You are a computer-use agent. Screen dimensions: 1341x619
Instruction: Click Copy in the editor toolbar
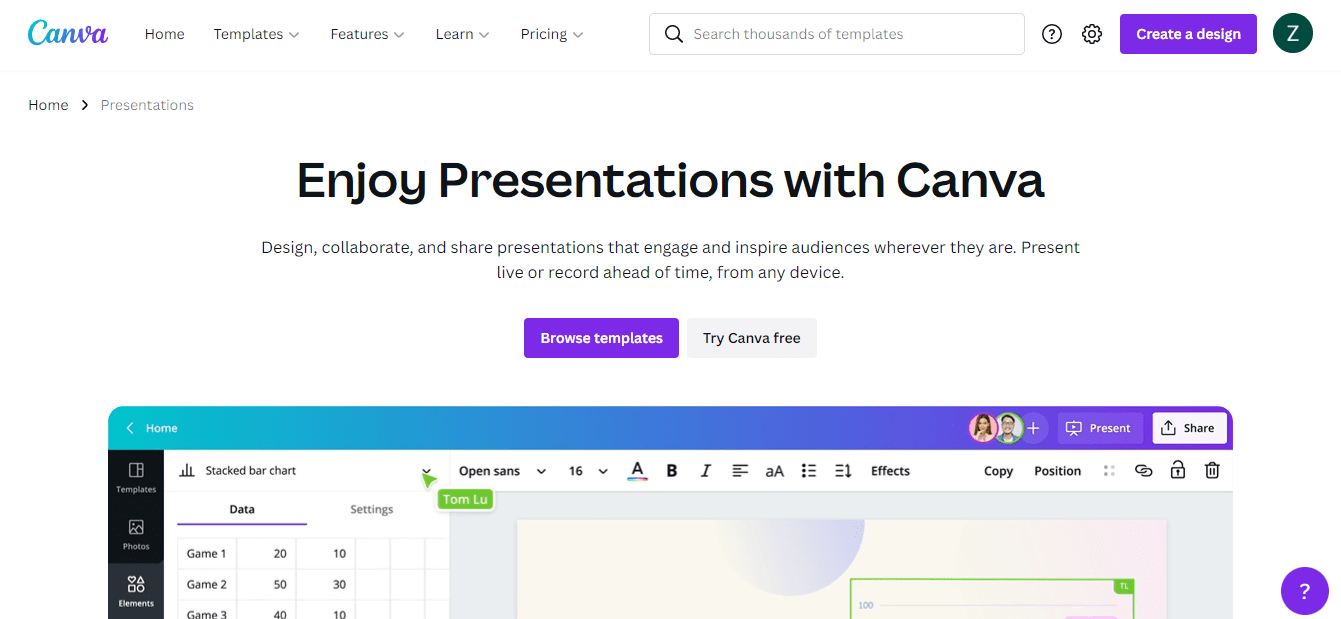click(x=998, y=471)
